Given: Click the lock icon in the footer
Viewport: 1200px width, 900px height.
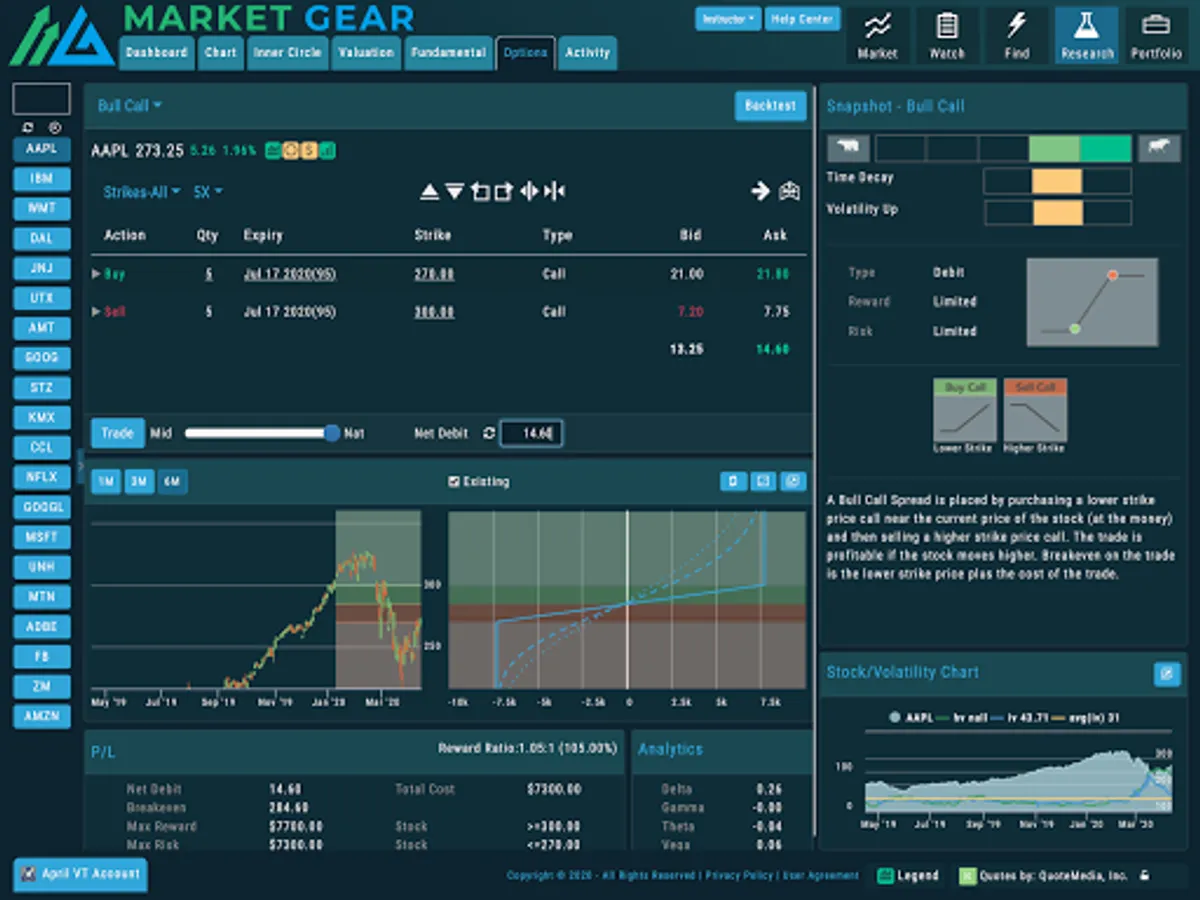Looking at the screenshot, I should click(1145, 875).
